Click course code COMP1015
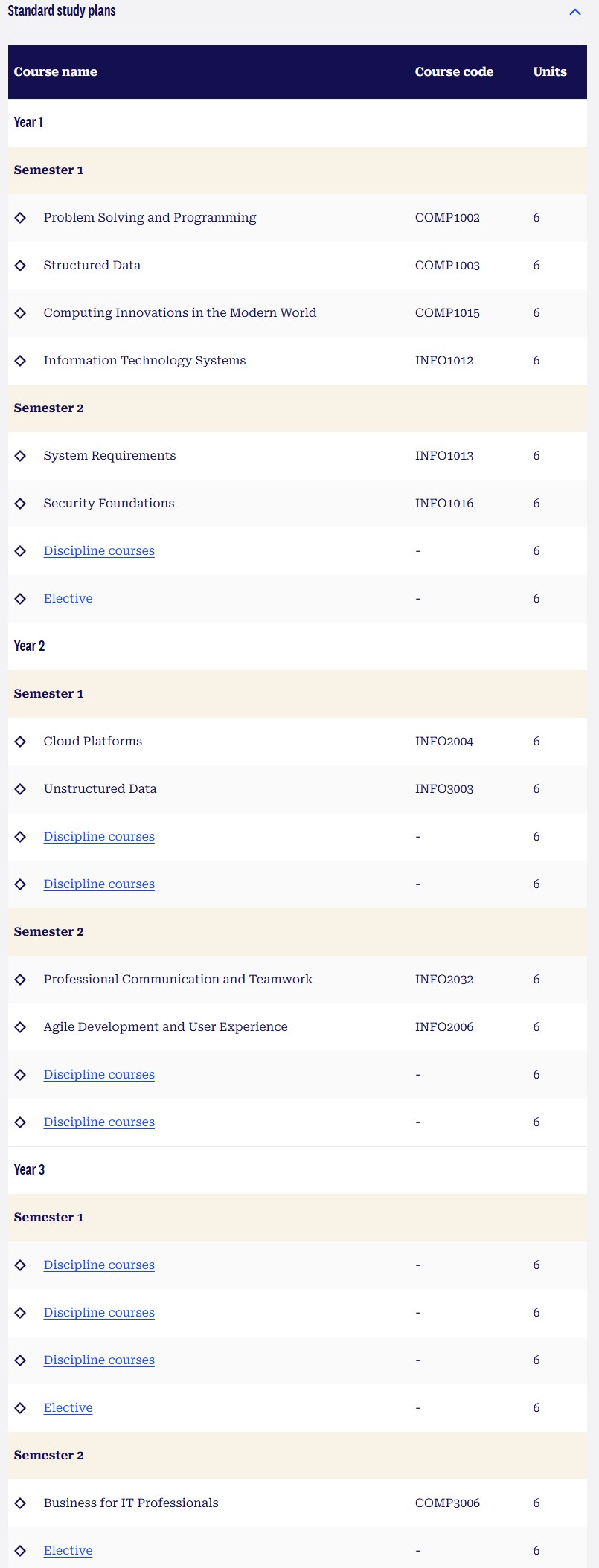This screenshot has height=1568, width=599. pyautogui.click(x=447, y=313)
